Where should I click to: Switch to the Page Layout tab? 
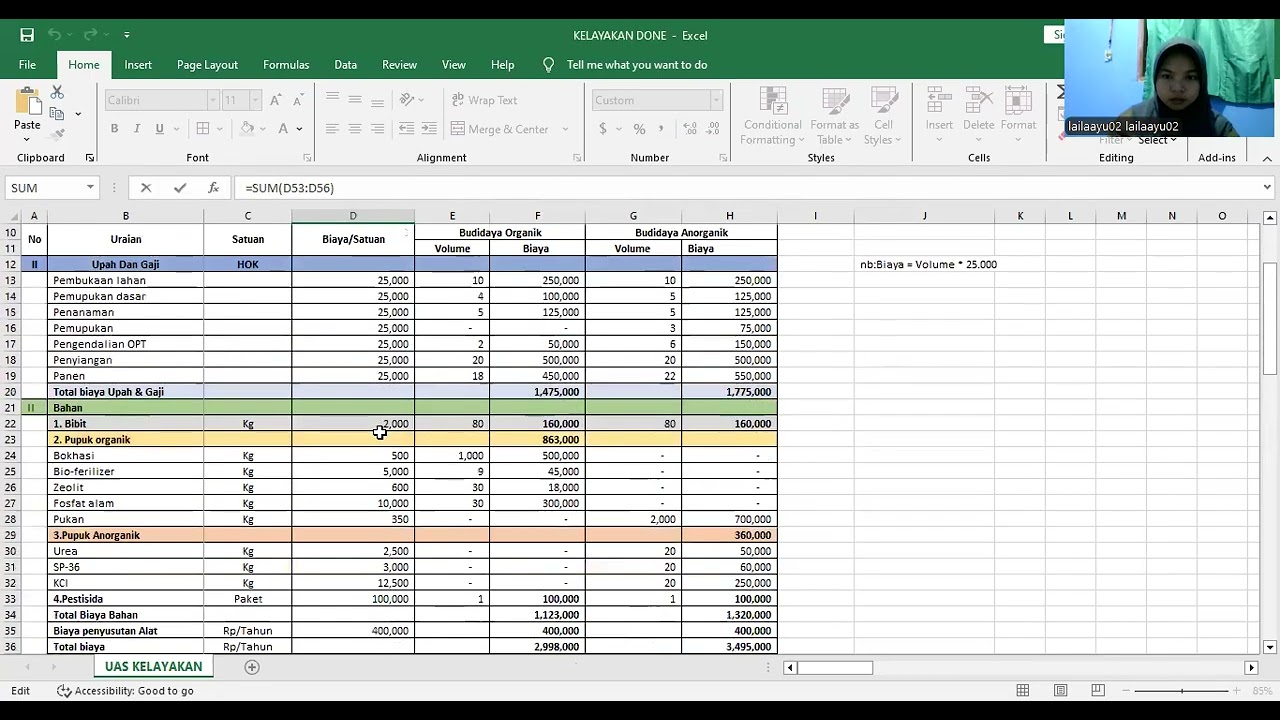(x=207, y=65)
